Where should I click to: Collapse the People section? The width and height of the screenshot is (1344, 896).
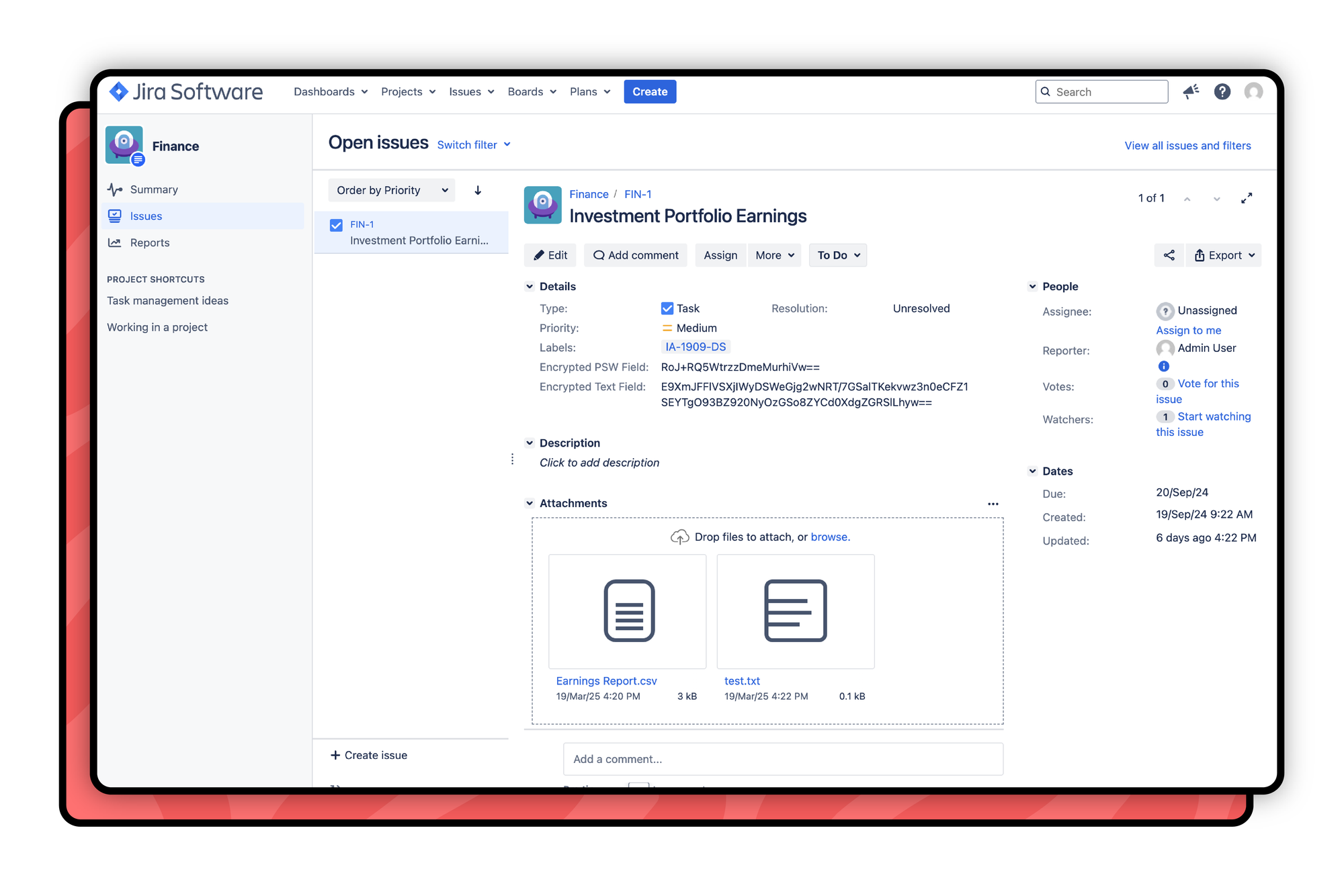tap(1032, 286)
